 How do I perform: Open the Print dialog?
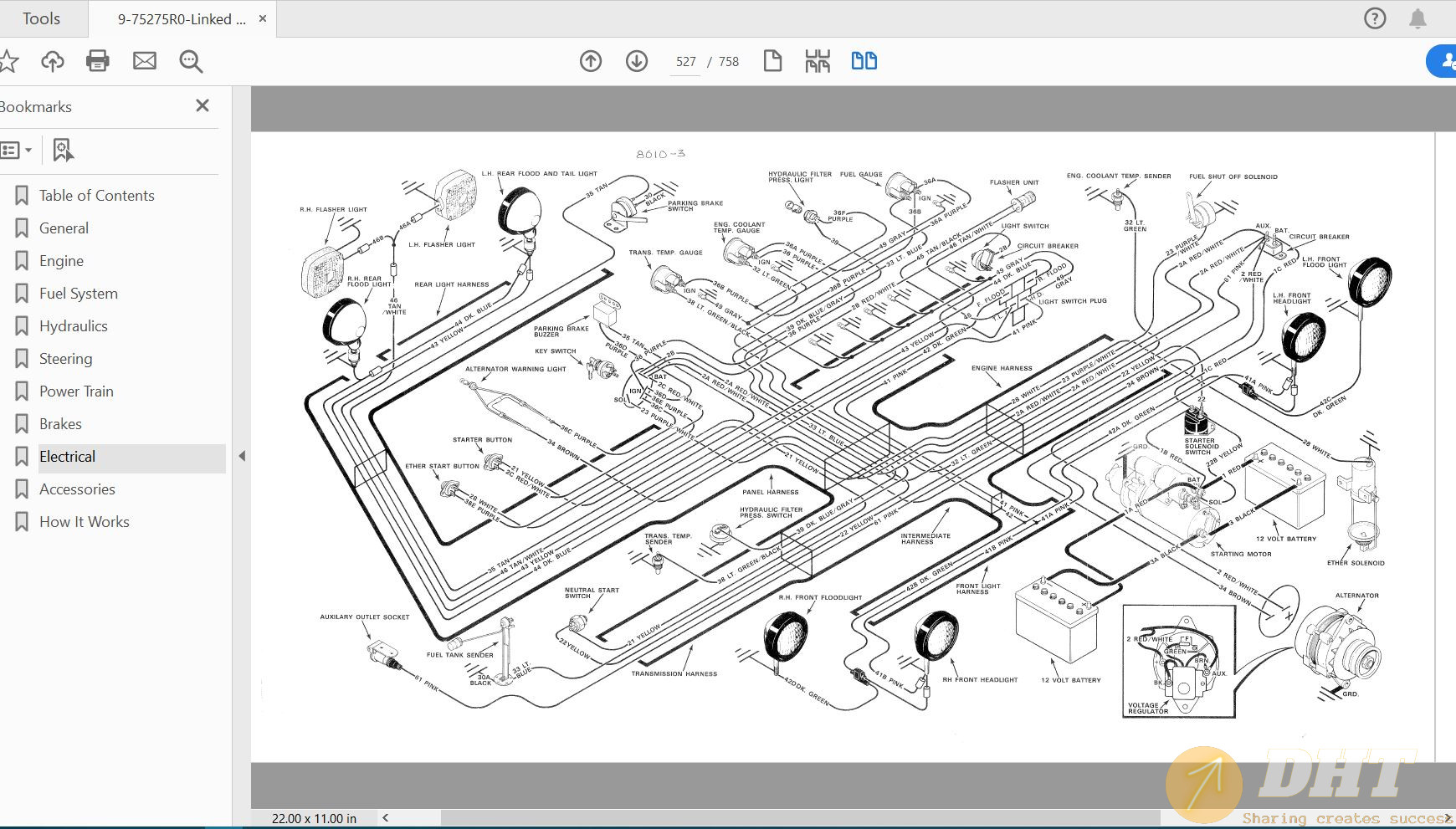pos(97,60)
